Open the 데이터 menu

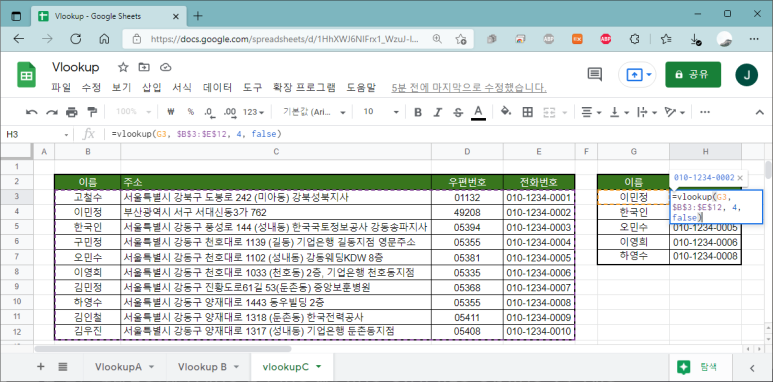(217, 88)
